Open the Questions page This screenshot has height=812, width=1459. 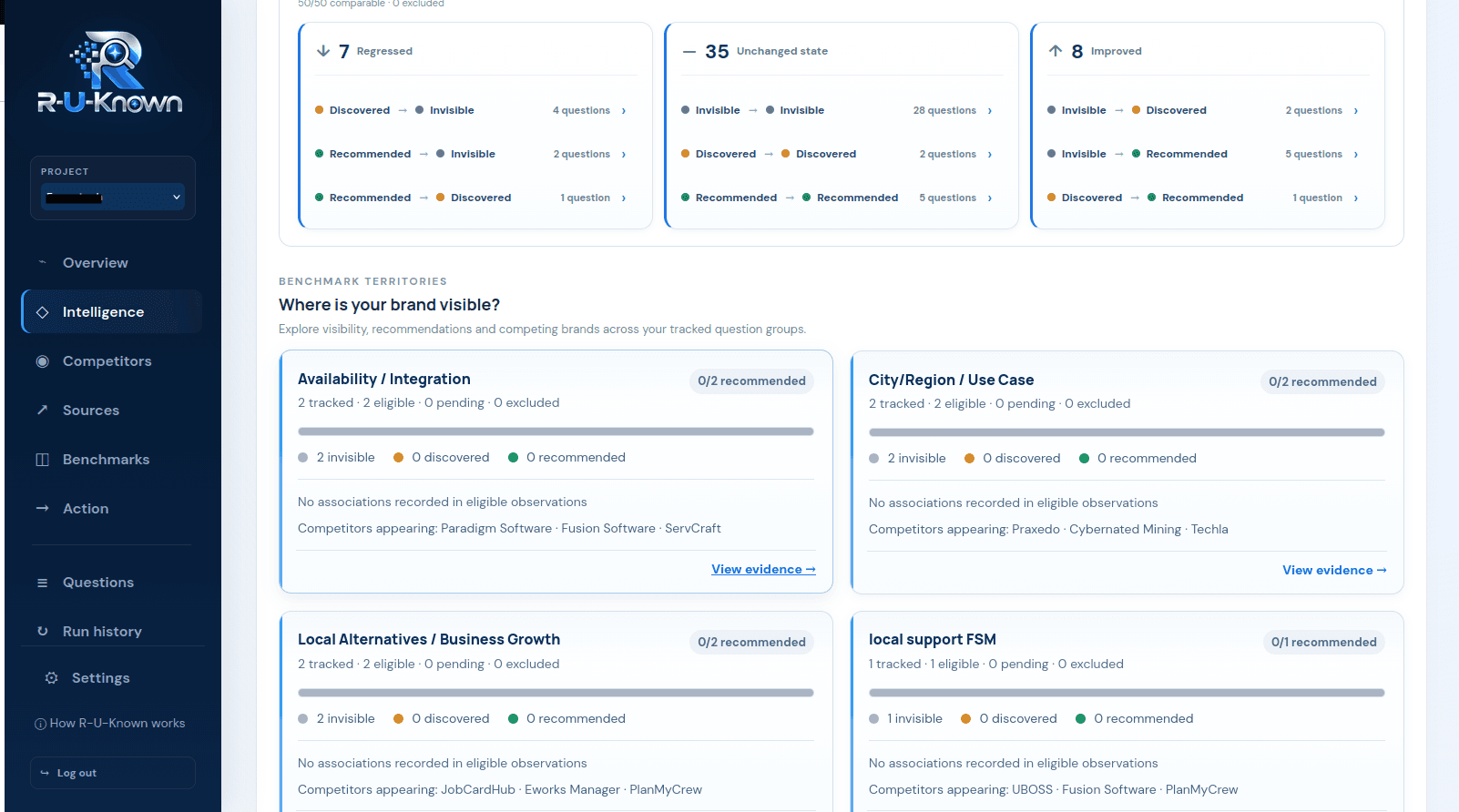click(112, 583)
